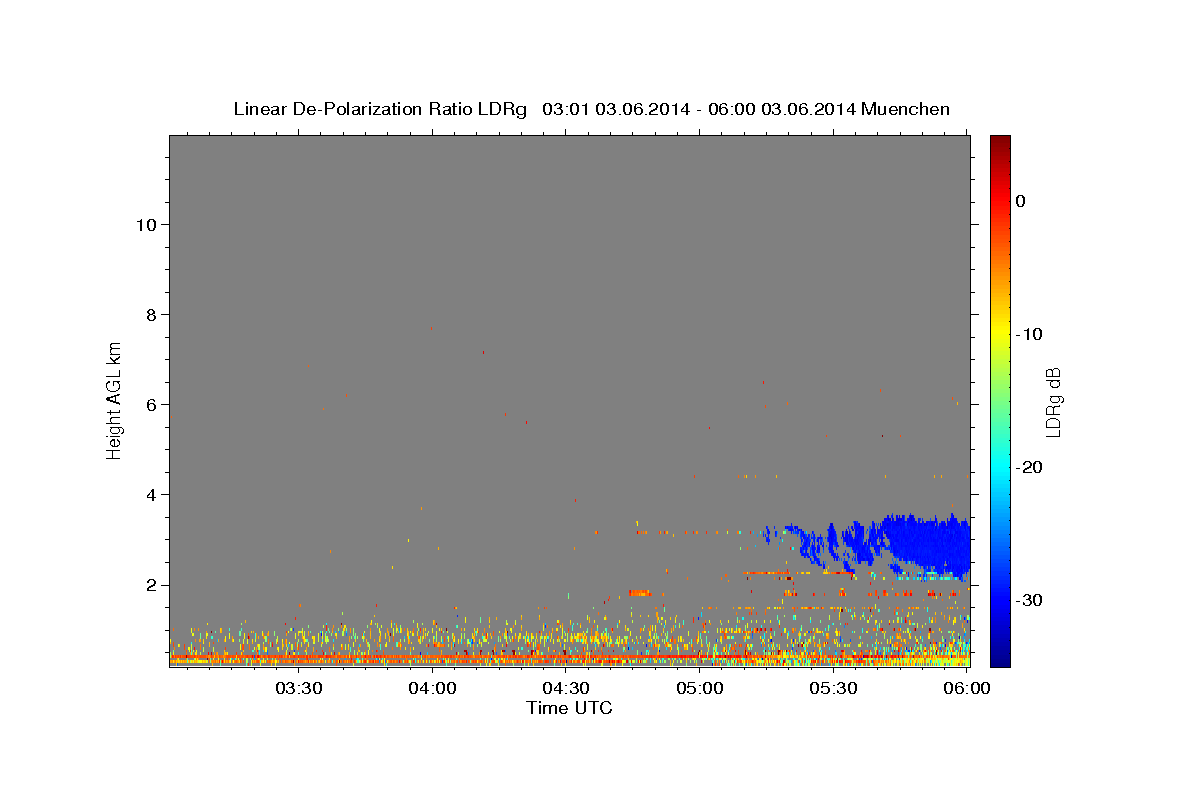Click the orange streak near 04:45 at 2 km
Image resolution: width=1200 pixels, height=800 pixels.
[x=639, y=593]
